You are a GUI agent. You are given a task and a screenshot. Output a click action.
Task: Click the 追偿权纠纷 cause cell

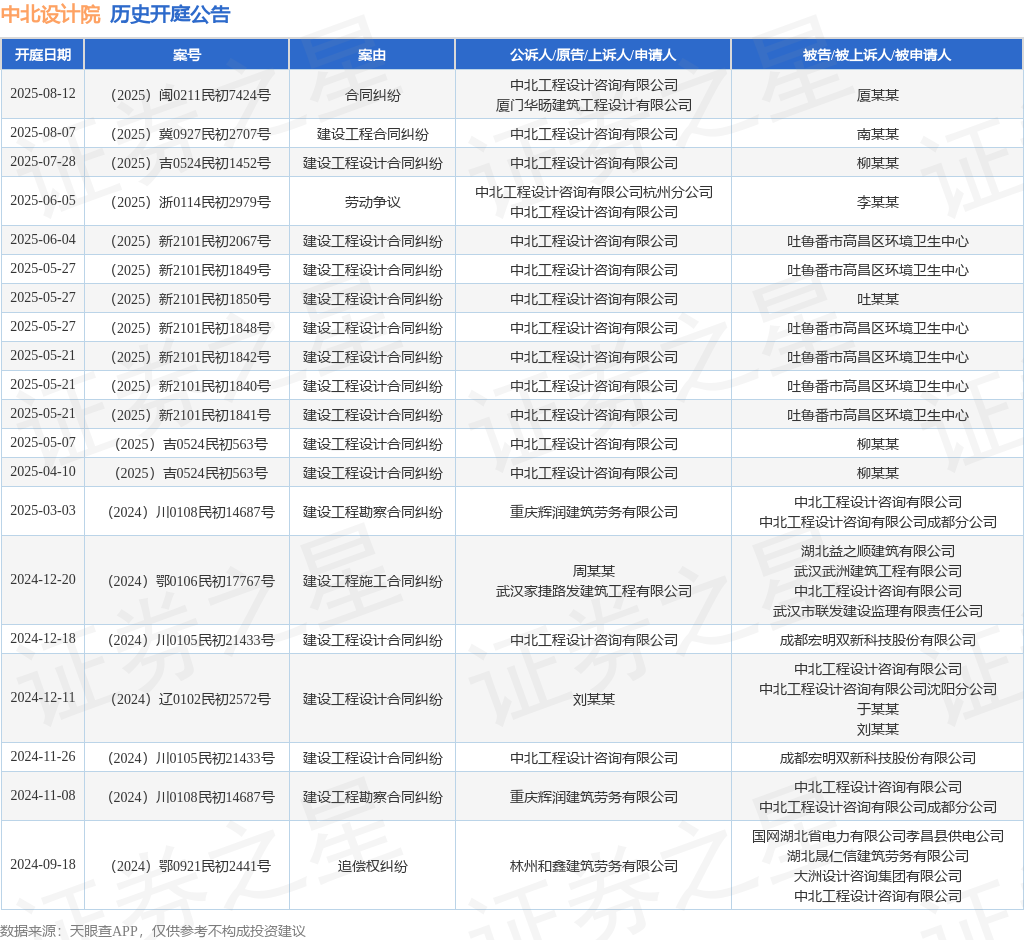pos(372,866)
